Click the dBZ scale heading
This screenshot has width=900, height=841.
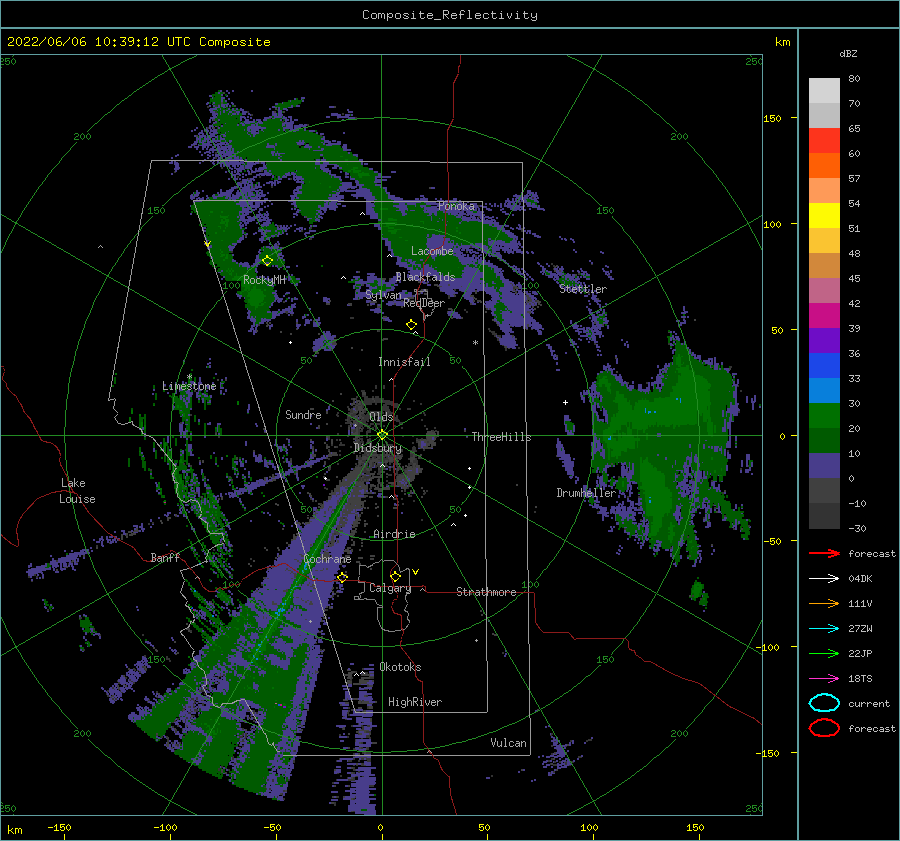(x=848, y=53)
